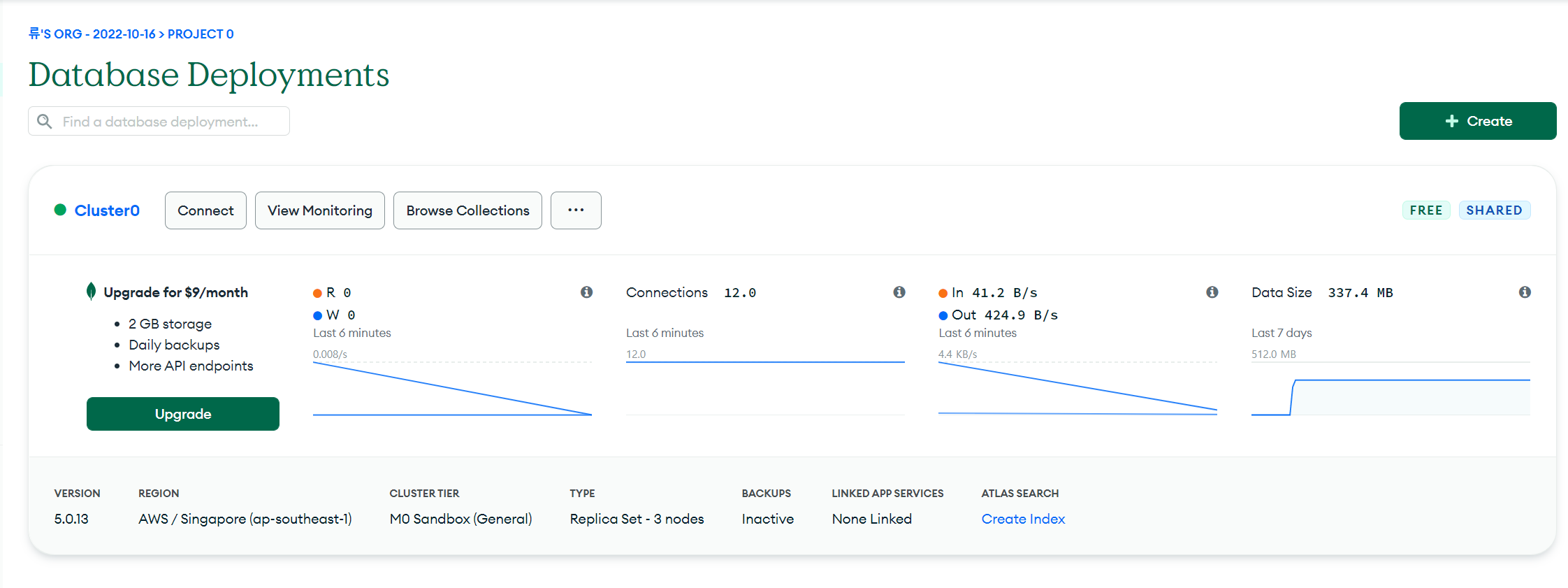Click the R/W operations chart
The image size is (1568, 588).
coord(452,389)
